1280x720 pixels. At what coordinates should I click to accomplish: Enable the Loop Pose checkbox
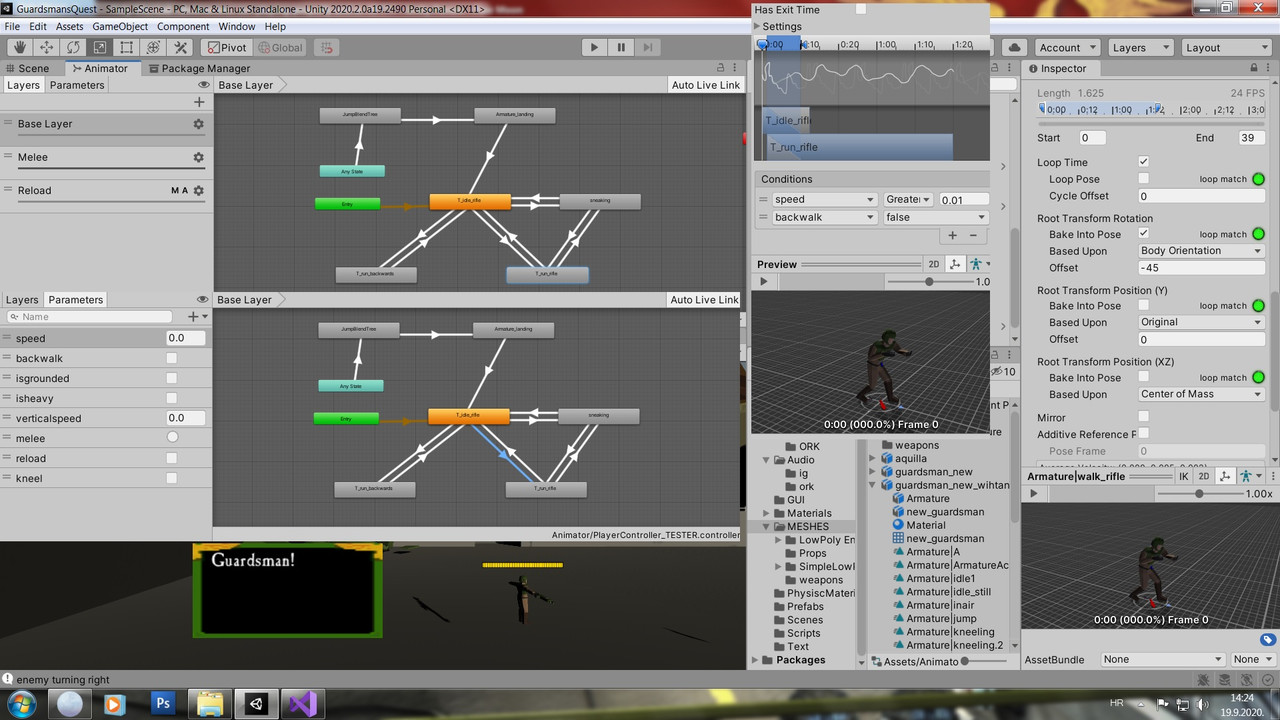tap(1144, 179)
